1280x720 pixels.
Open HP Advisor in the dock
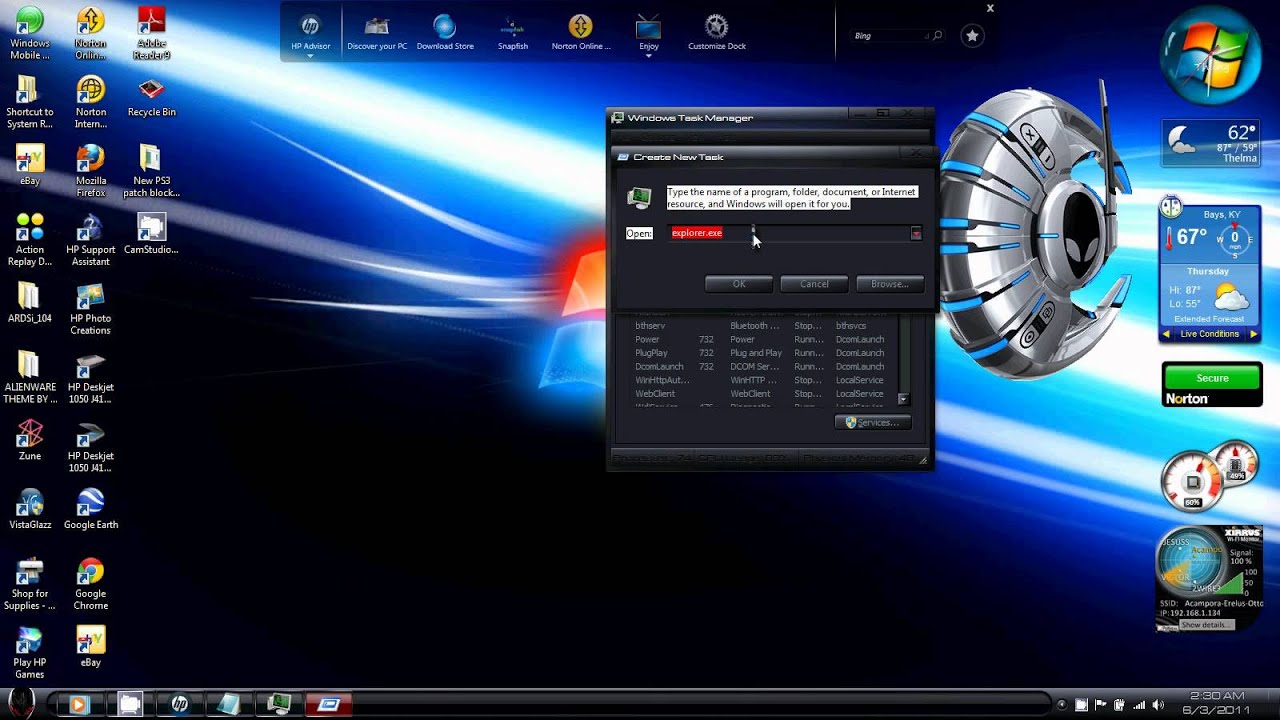click(x=310, y=32)
